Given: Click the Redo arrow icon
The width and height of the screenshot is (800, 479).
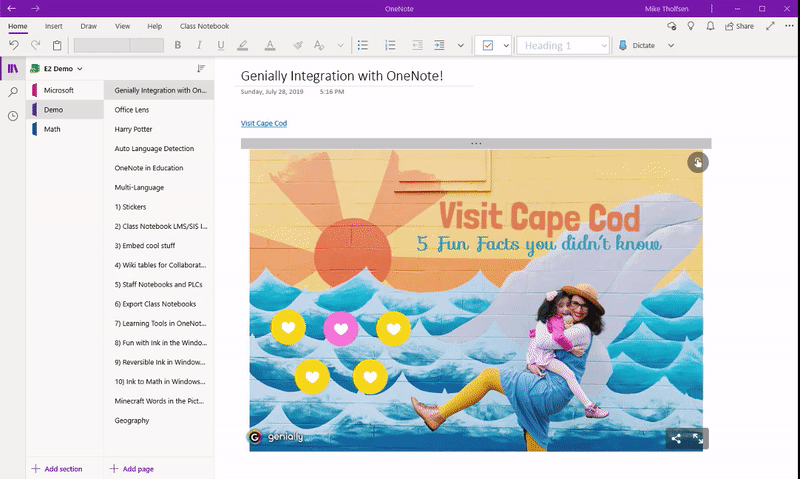Looking at the screenshot, I should tap(35, 45).
